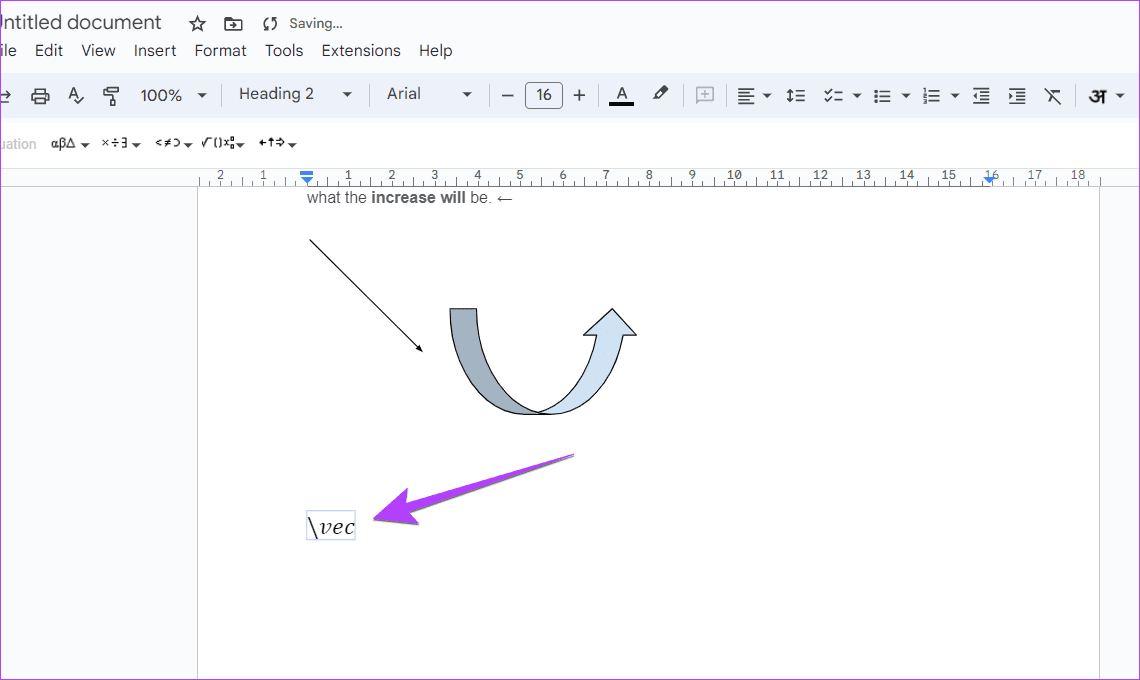The image size is (1140, 680).
Task: Open the text color picker
Action: (621, 95)
